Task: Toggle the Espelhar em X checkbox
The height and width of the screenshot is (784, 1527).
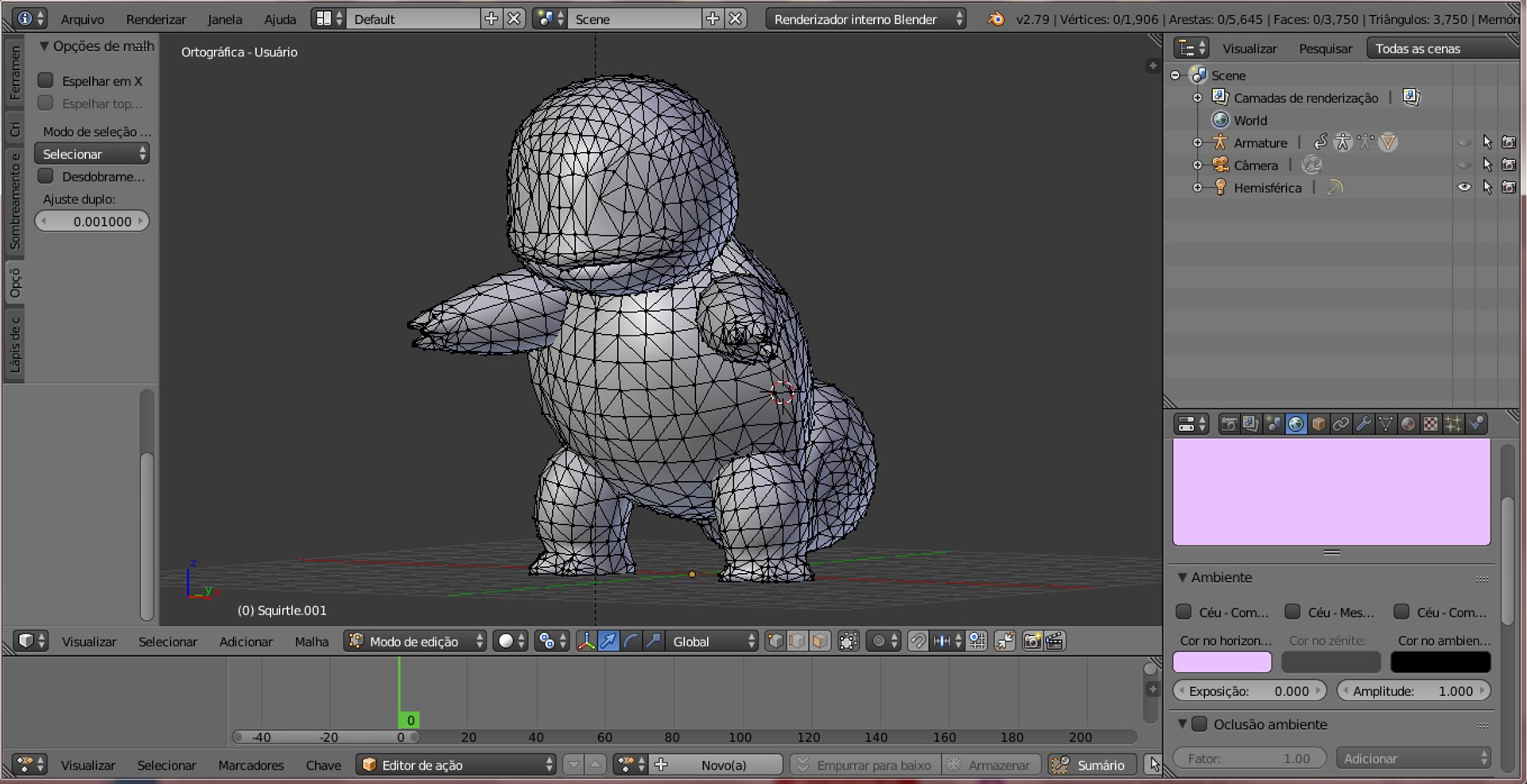Action: coord(46,80)
